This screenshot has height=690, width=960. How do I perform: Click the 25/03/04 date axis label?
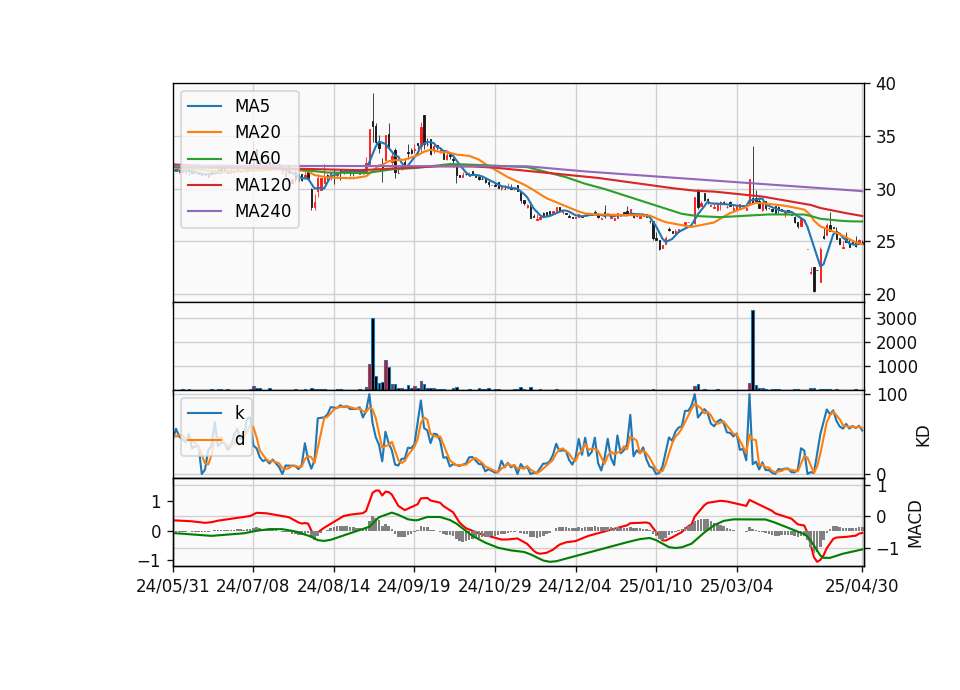point(737,586)
